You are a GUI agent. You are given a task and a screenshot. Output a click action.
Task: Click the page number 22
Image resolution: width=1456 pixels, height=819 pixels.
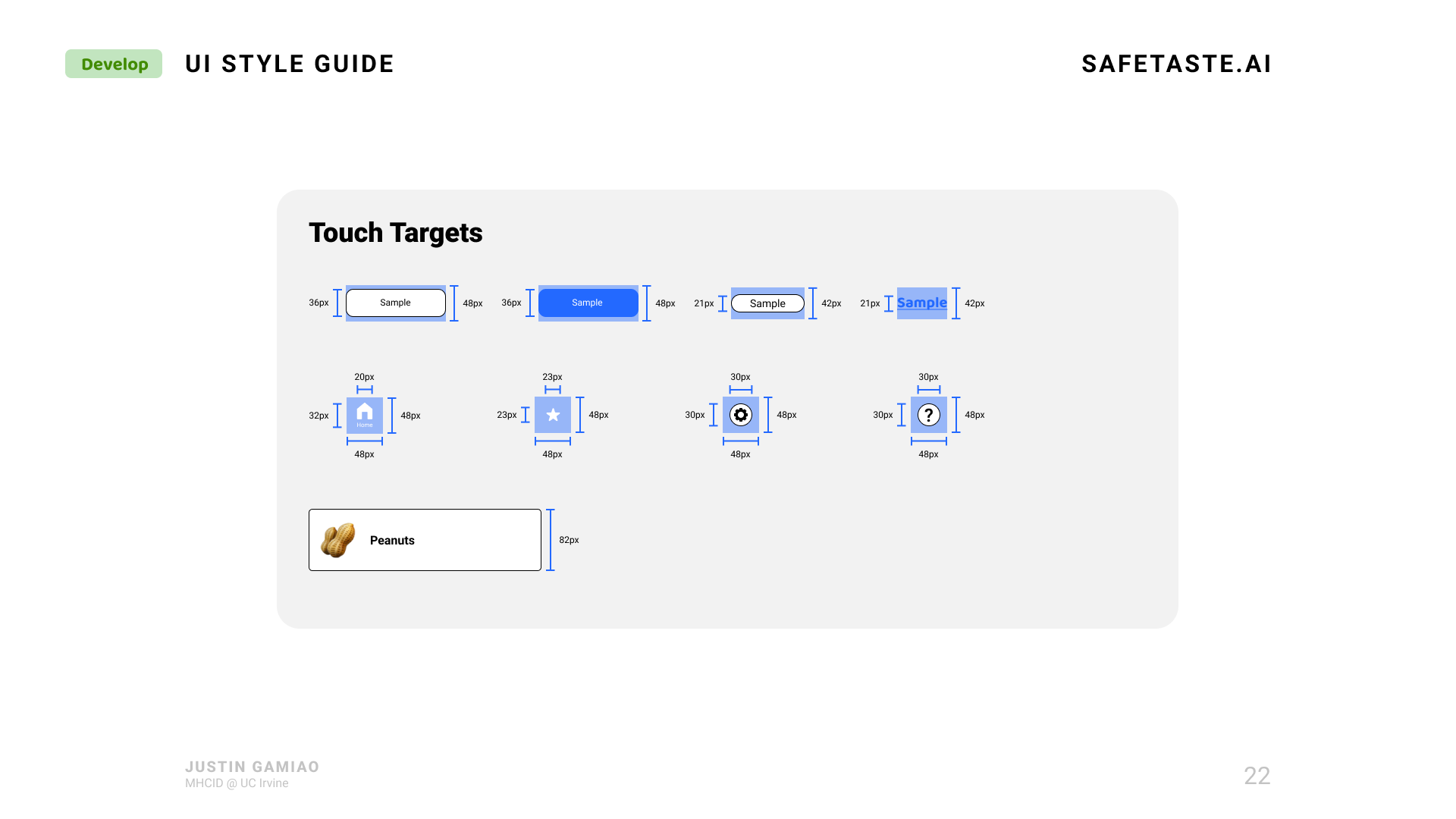pyautogui.click(x=1257, y=775)
